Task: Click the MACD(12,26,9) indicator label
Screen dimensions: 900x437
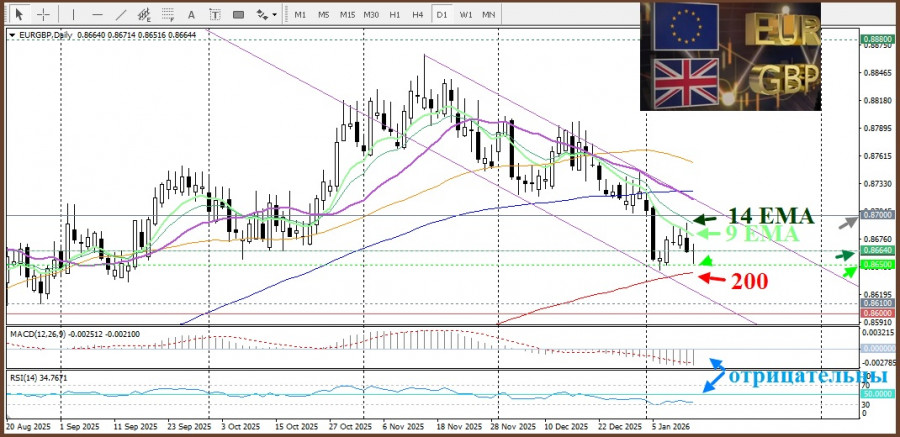Action: pyautogui.click(x=38, y=334)
